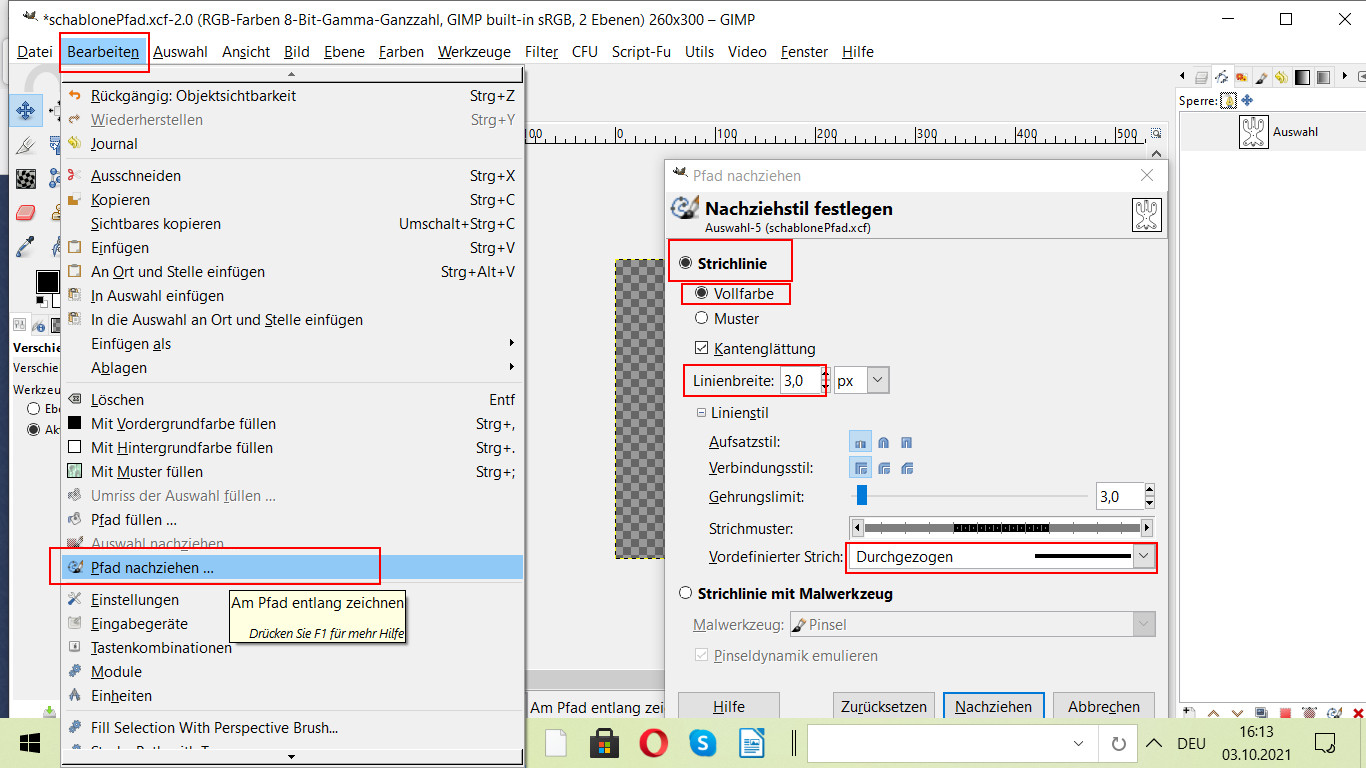
Task: Open the Datei menu
Action: point(35,52)
